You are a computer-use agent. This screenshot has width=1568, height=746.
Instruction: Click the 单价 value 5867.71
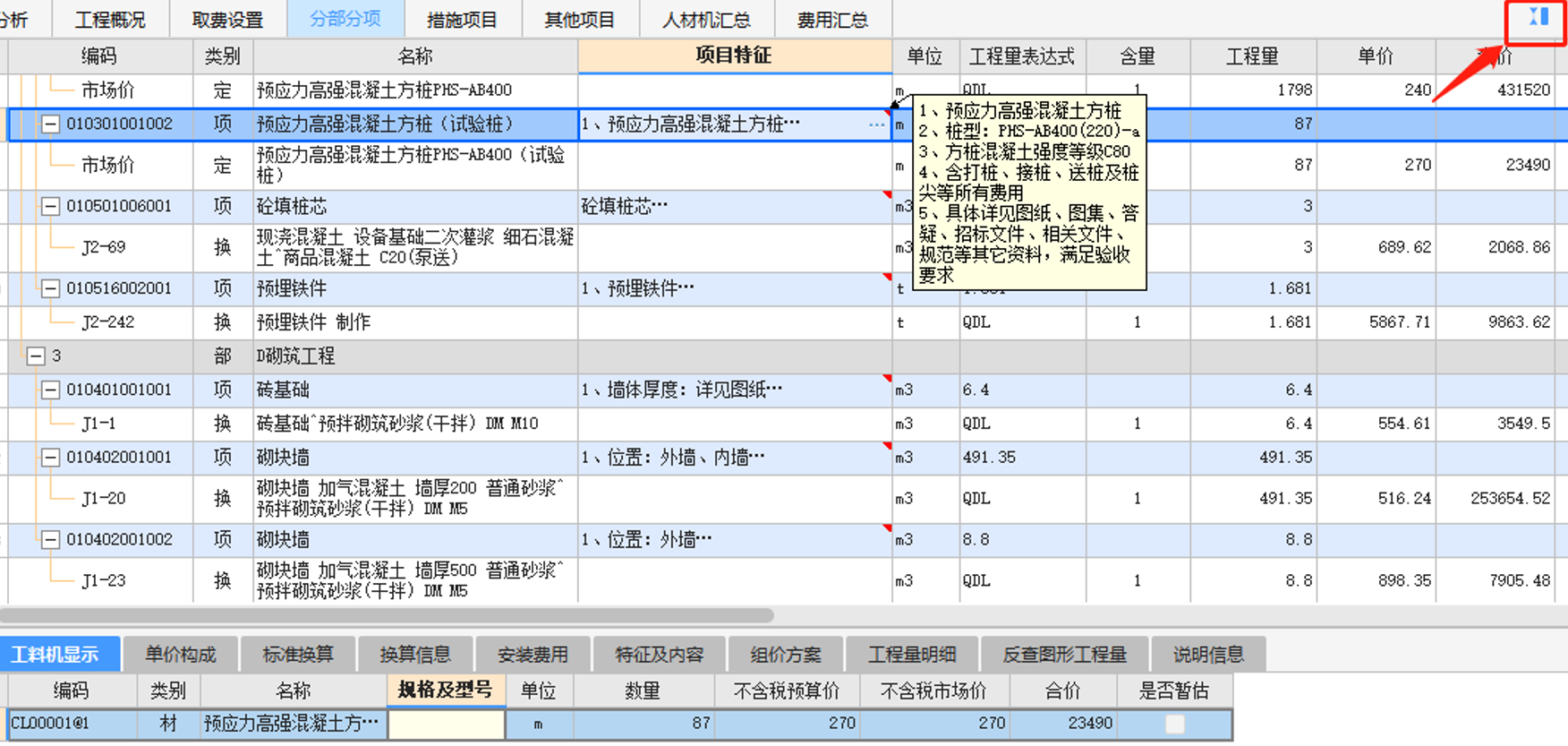(1400, 322)
